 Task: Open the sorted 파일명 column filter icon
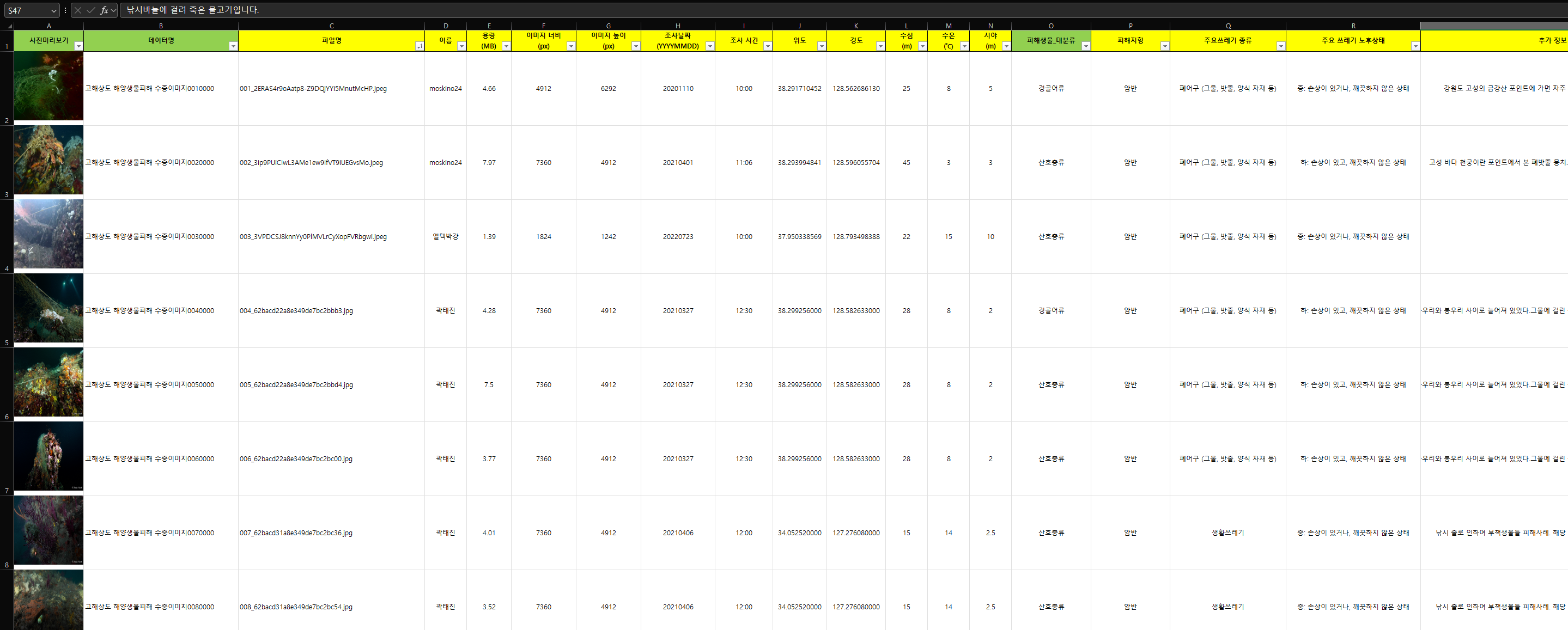tap(419, 46)
